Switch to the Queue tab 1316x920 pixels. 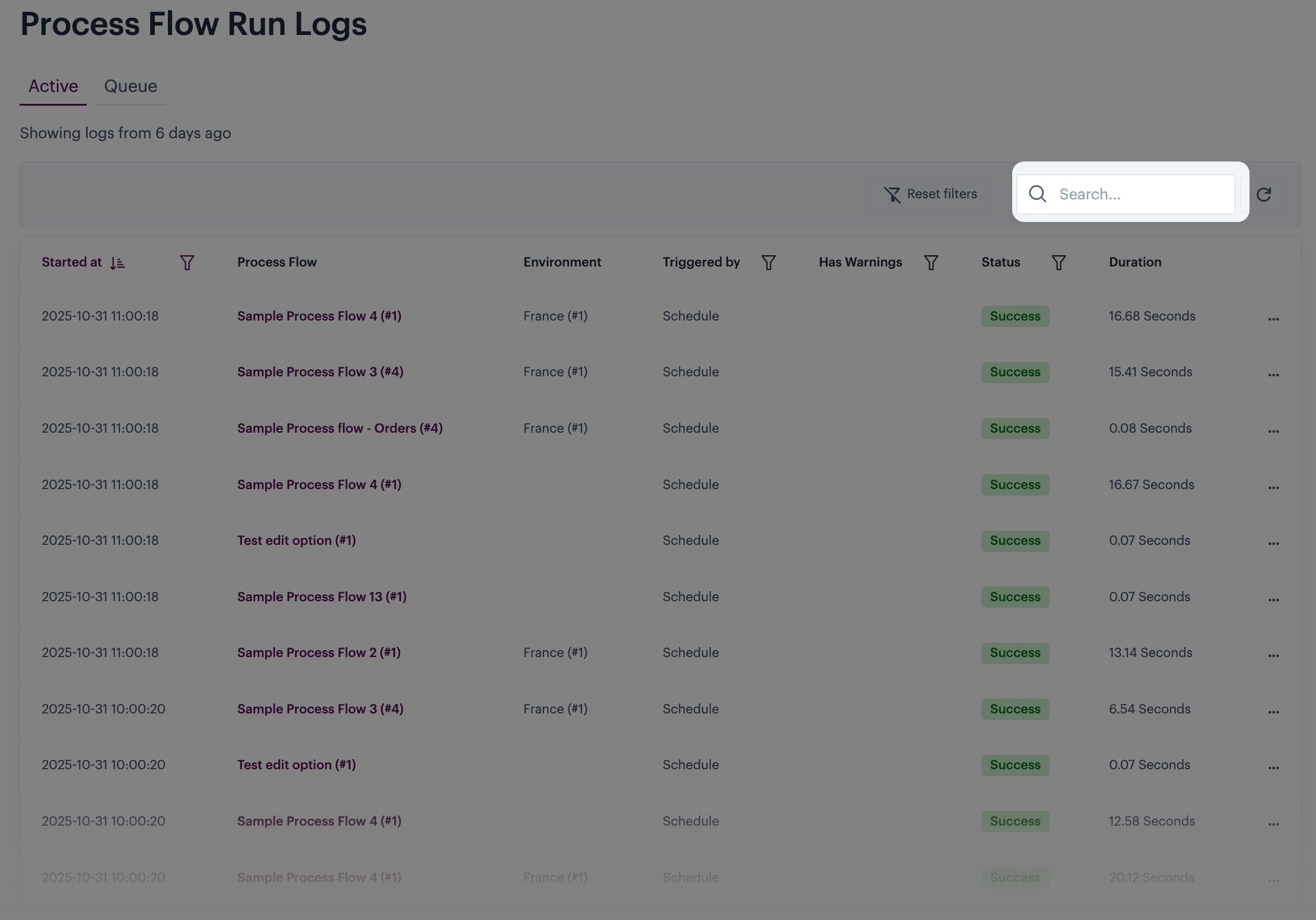[x=131, y=87]
